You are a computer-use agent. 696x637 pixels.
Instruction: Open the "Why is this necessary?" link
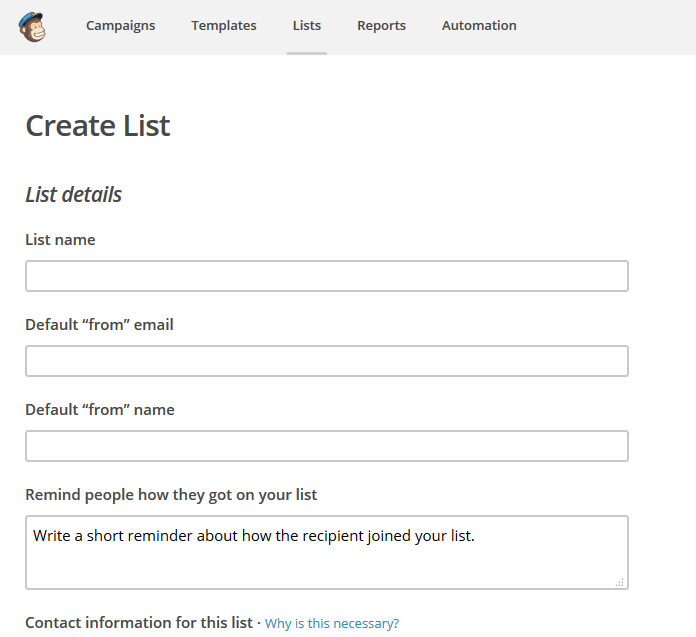[332, 624]
